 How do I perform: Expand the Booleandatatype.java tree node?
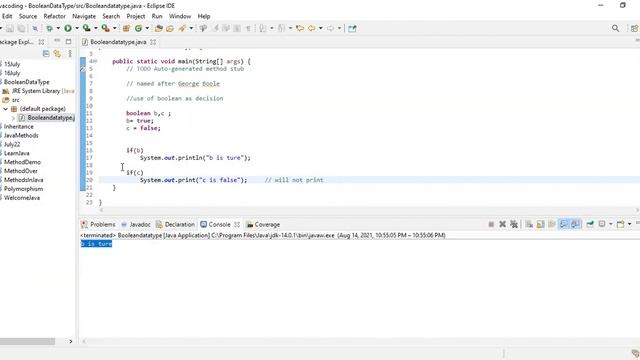(13, 118)
